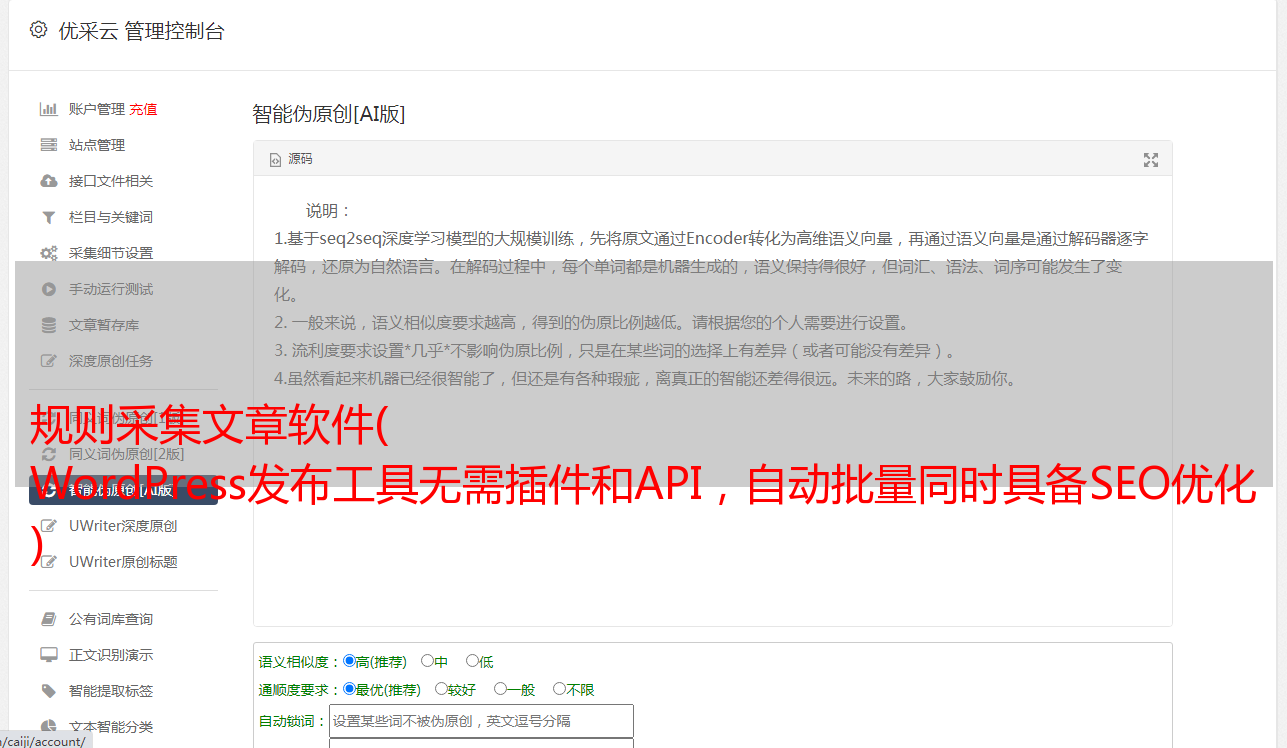Toggle 源码 source view in editor
This screenshot has width=1287, height=748.
(x=291, y=159)
